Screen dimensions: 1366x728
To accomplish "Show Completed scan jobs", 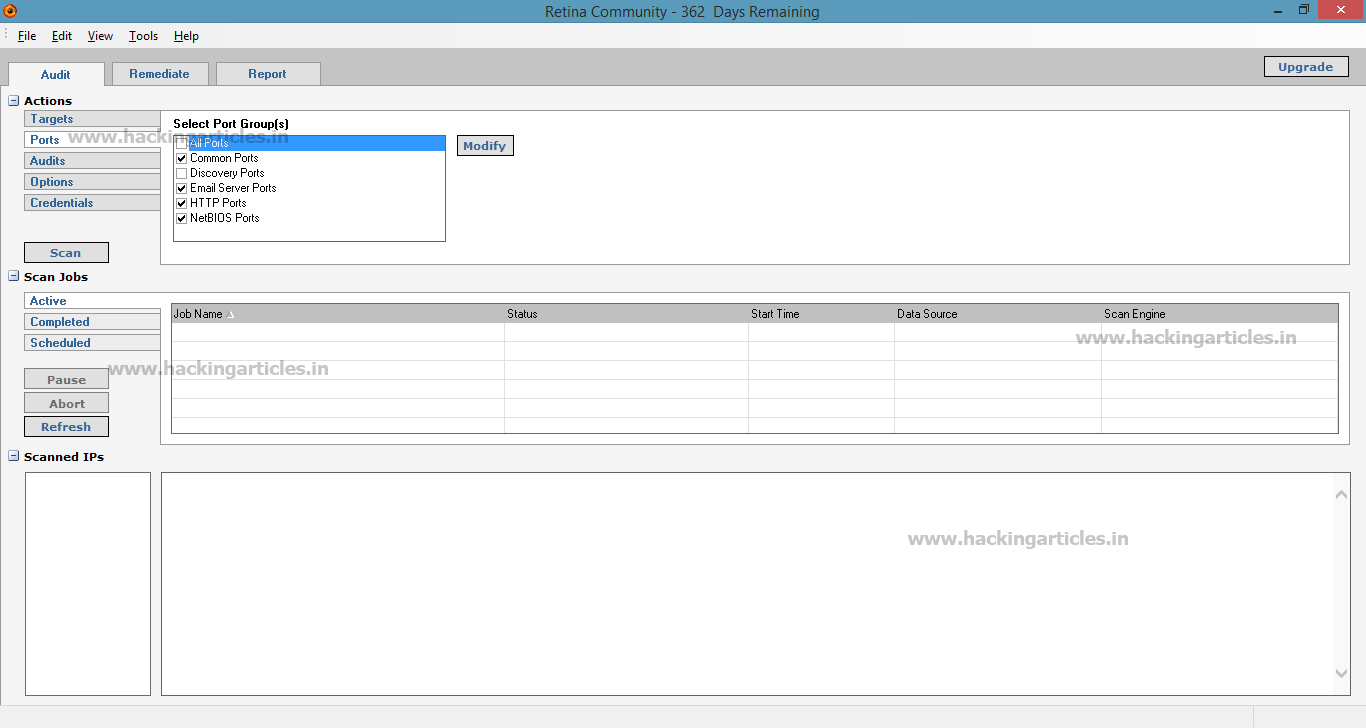I will 92,322.
